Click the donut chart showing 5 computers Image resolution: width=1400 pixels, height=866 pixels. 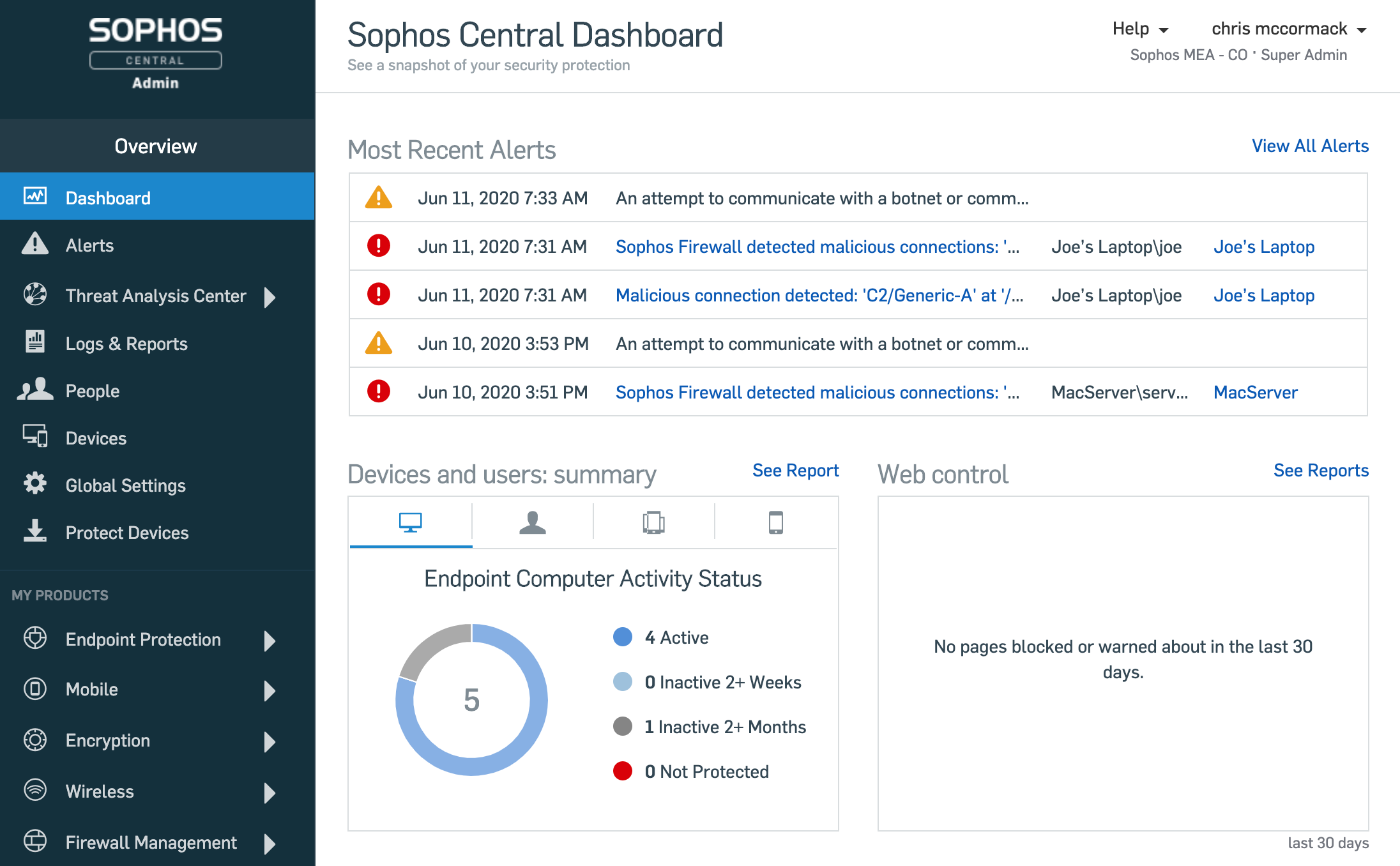pos(472,699)
